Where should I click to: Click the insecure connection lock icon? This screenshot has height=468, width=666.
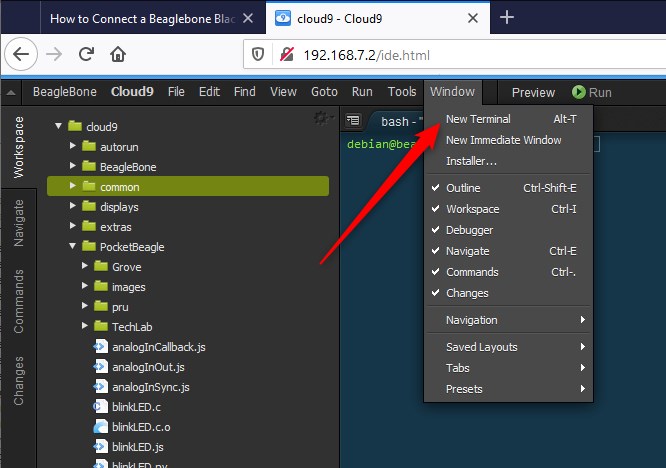coord(286,54)
